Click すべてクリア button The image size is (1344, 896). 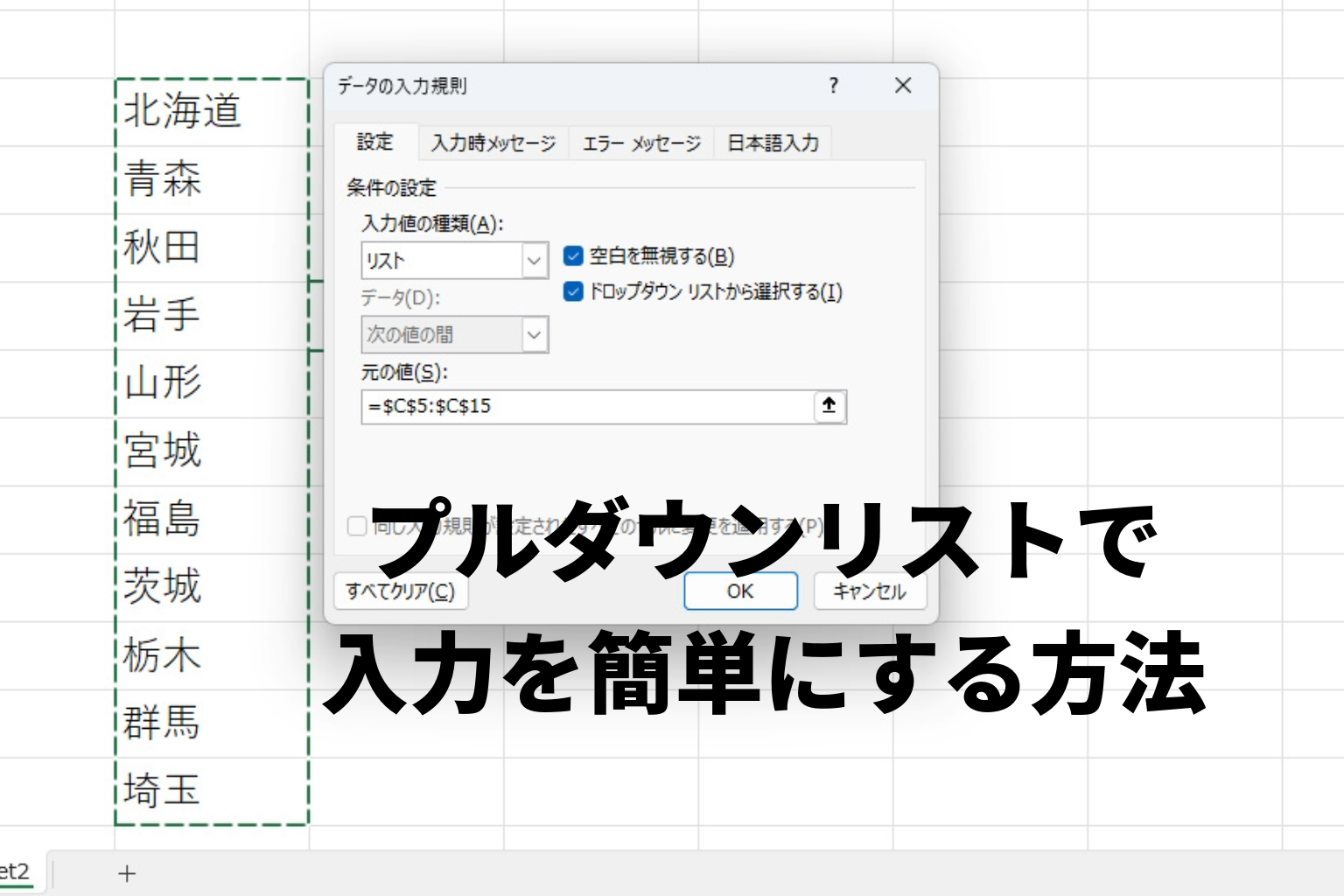coord(401,591)
